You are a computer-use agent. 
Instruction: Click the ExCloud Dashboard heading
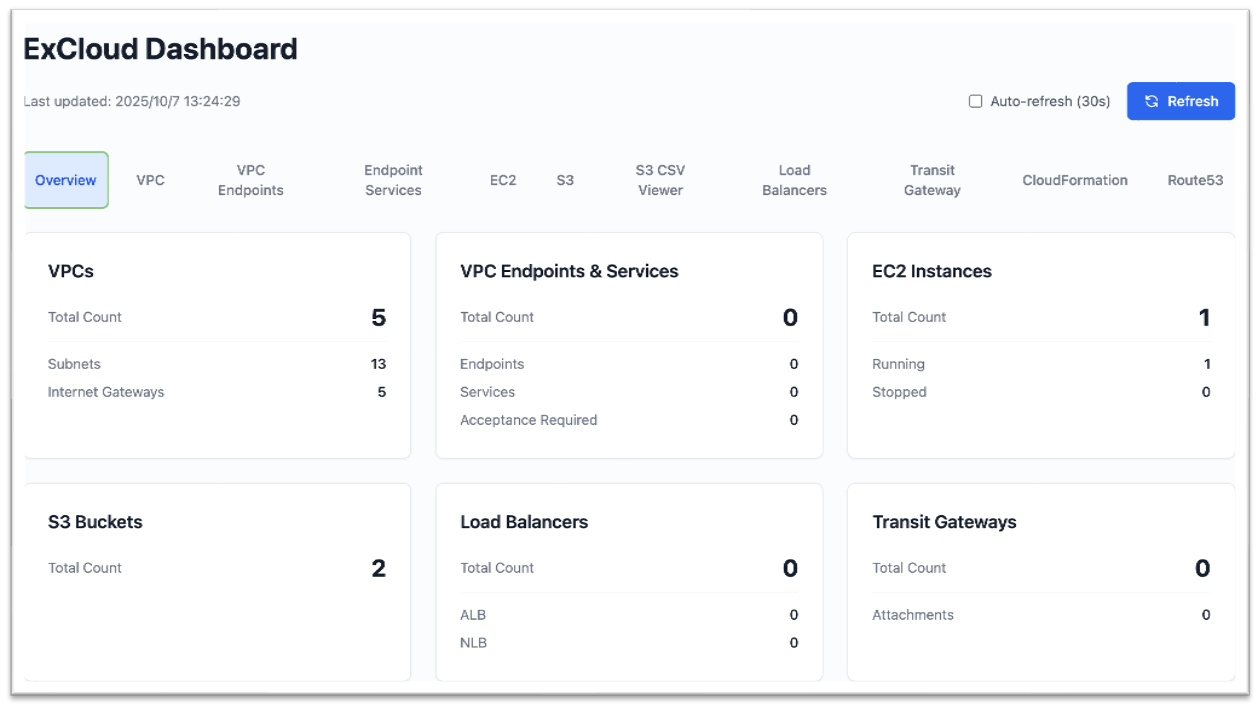click(x=160, y=49)
